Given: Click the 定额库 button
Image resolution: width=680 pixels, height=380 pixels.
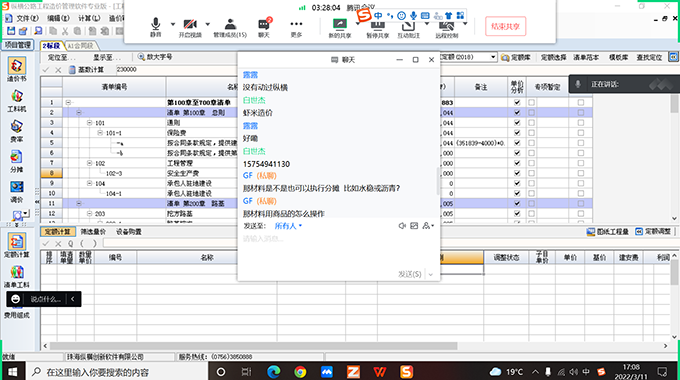Looking at the screenshot, I should tap(516, 57).
